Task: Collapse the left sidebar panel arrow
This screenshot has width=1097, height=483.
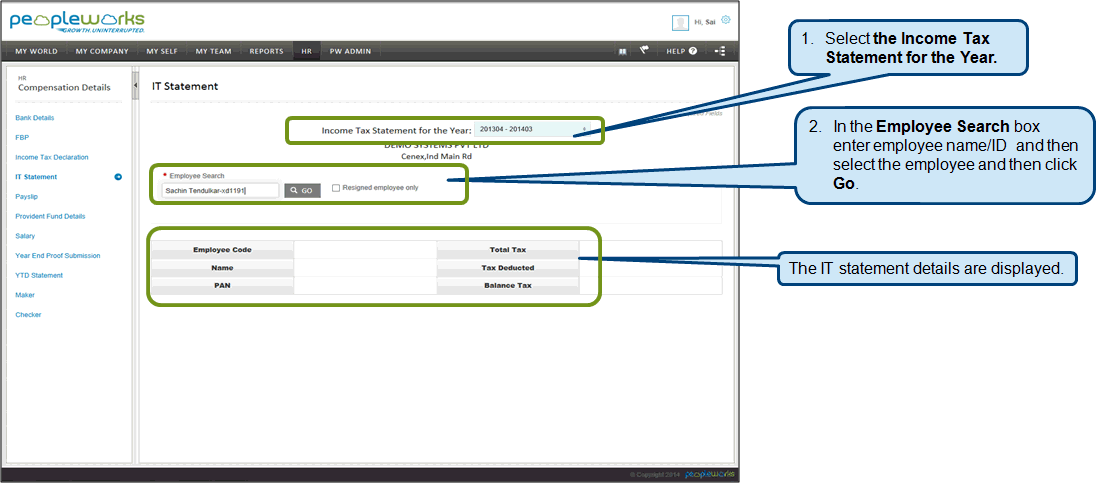Action: (135, 87)
